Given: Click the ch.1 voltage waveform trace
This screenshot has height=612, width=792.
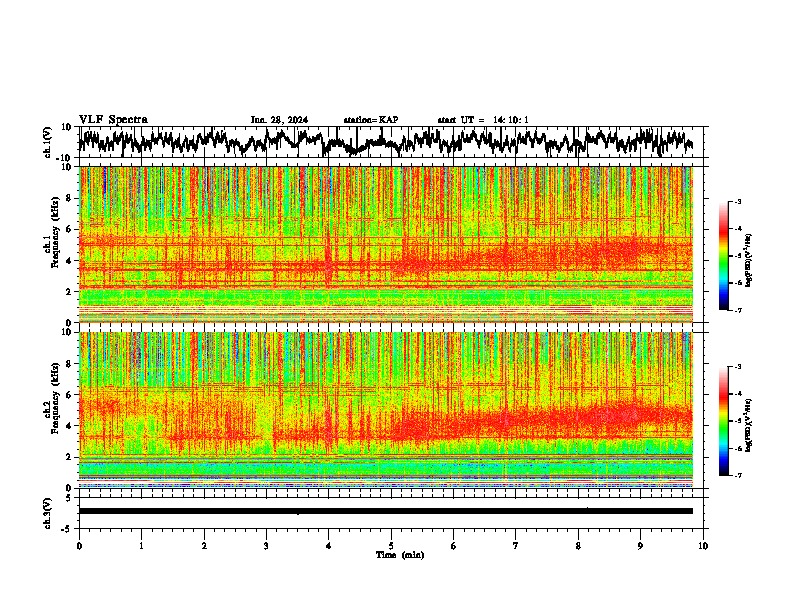Looking at the screenshot, I should pyautogui.click(x=386, y=141).
